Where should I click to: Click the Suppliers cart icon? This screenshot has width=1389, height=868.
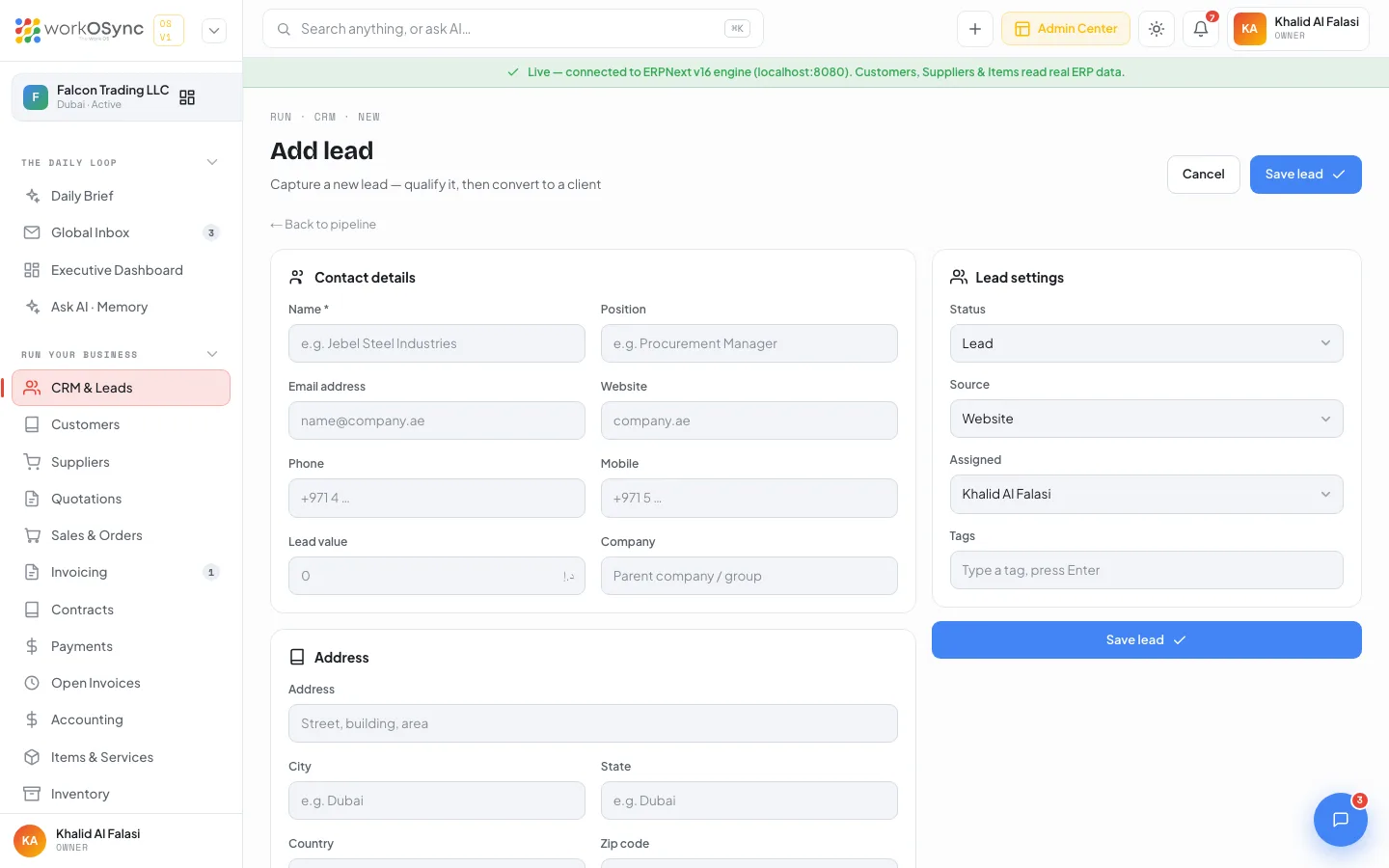pos(32,462)
